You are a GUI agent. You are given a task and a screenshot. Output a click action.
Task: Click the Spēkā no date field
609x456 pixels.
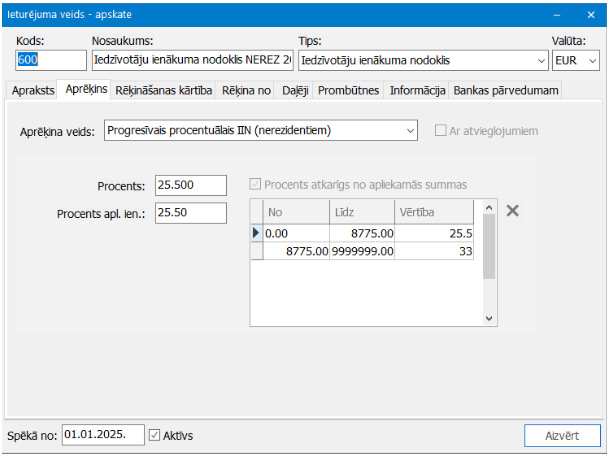coord(103,435)
